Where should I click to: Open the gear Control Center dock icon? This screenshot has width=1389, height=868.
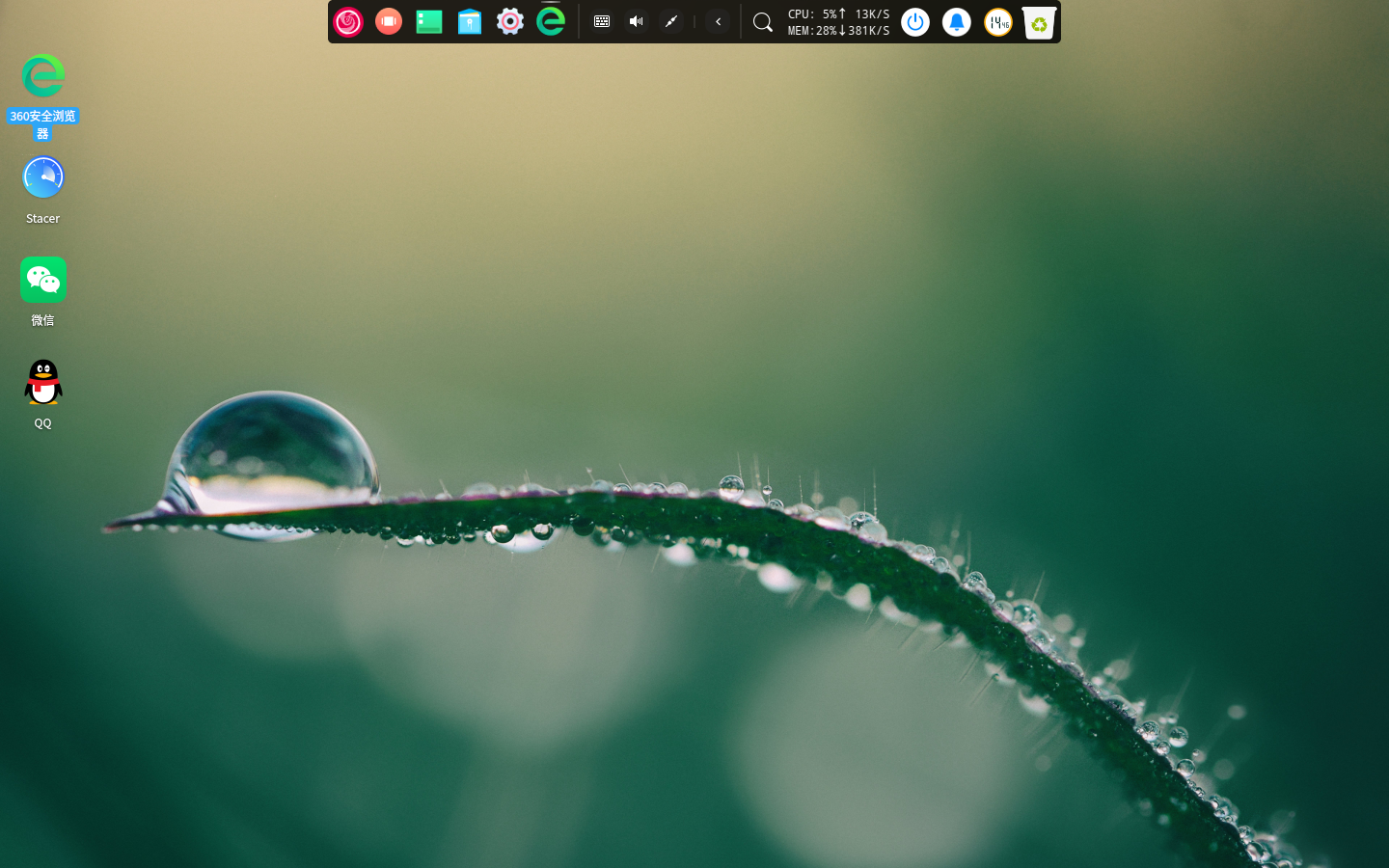pyautogui.click(x=510, y=21)
